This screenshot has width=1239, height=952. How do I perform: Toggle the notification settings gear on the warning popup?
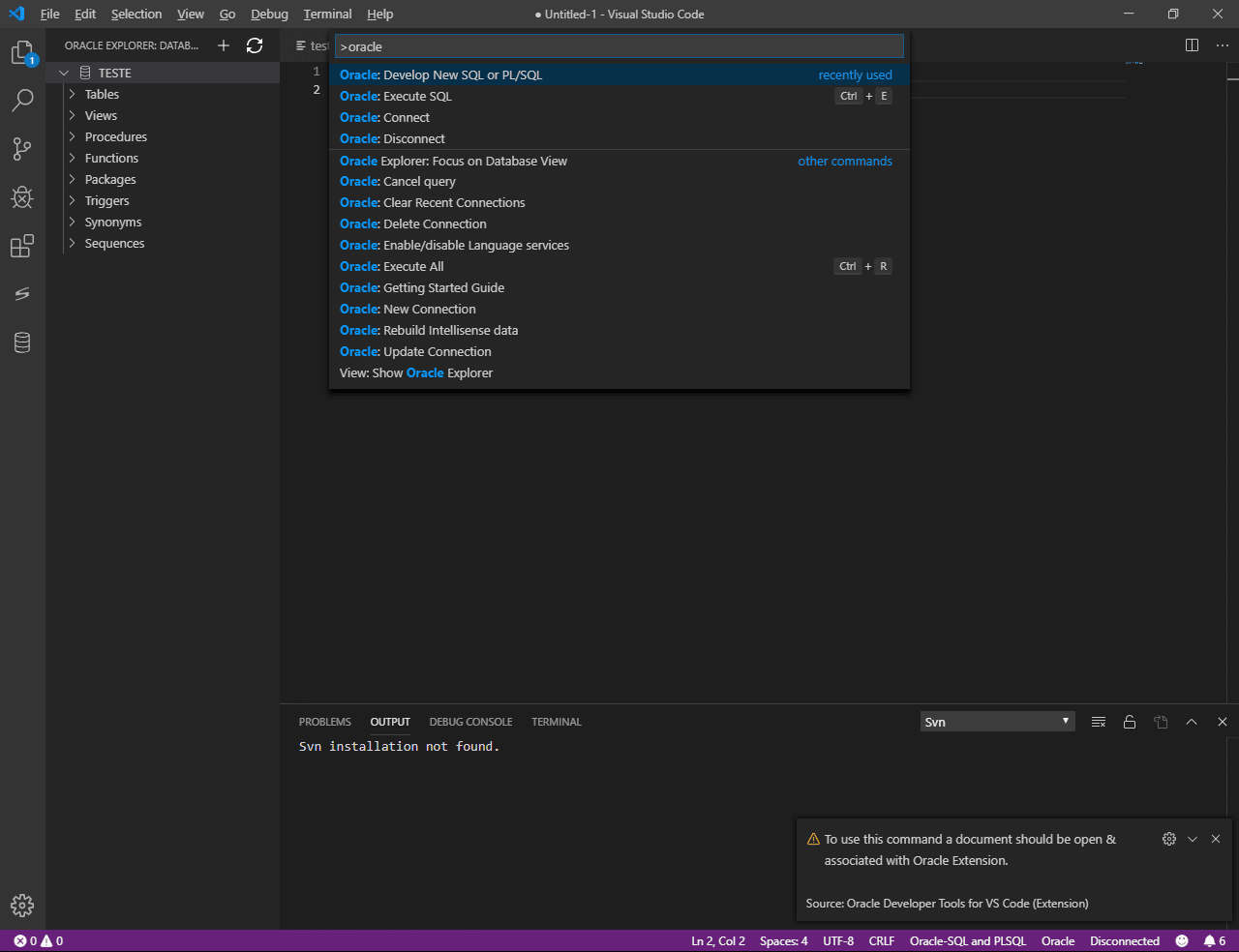coord(1168,839)
